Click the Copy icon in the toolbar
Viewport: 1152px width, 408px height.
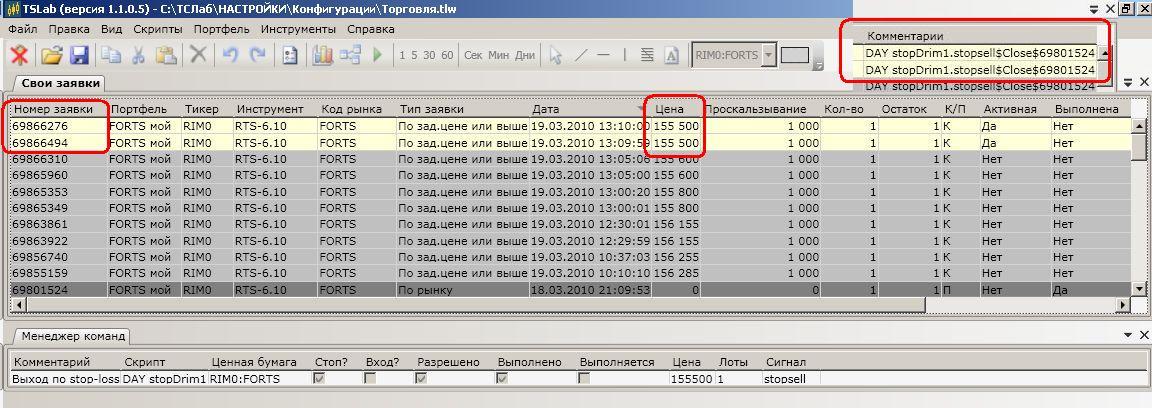click(111, 55)
